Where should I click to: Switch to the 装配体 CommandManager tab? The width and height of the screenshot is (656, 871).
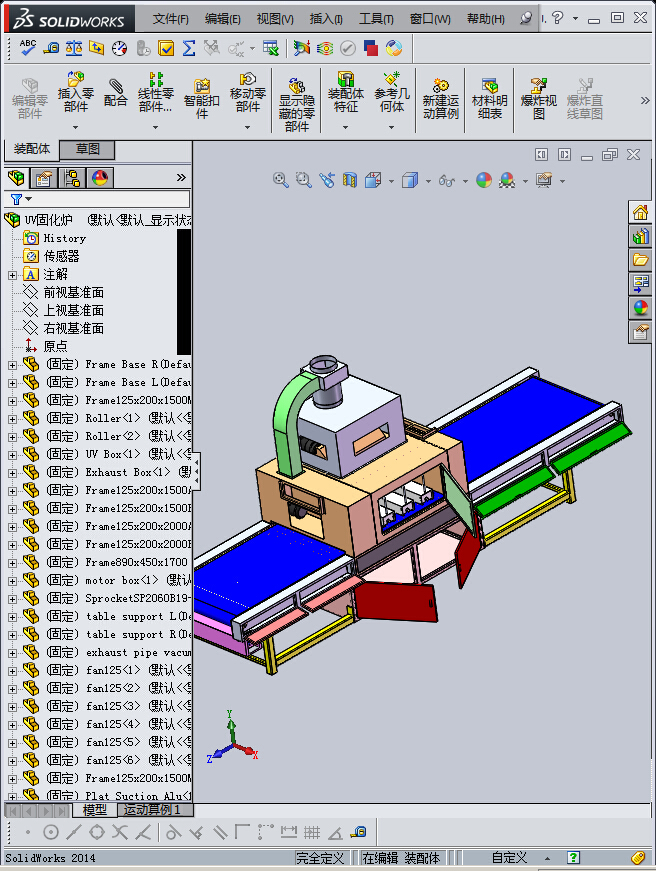pos(32,149)
